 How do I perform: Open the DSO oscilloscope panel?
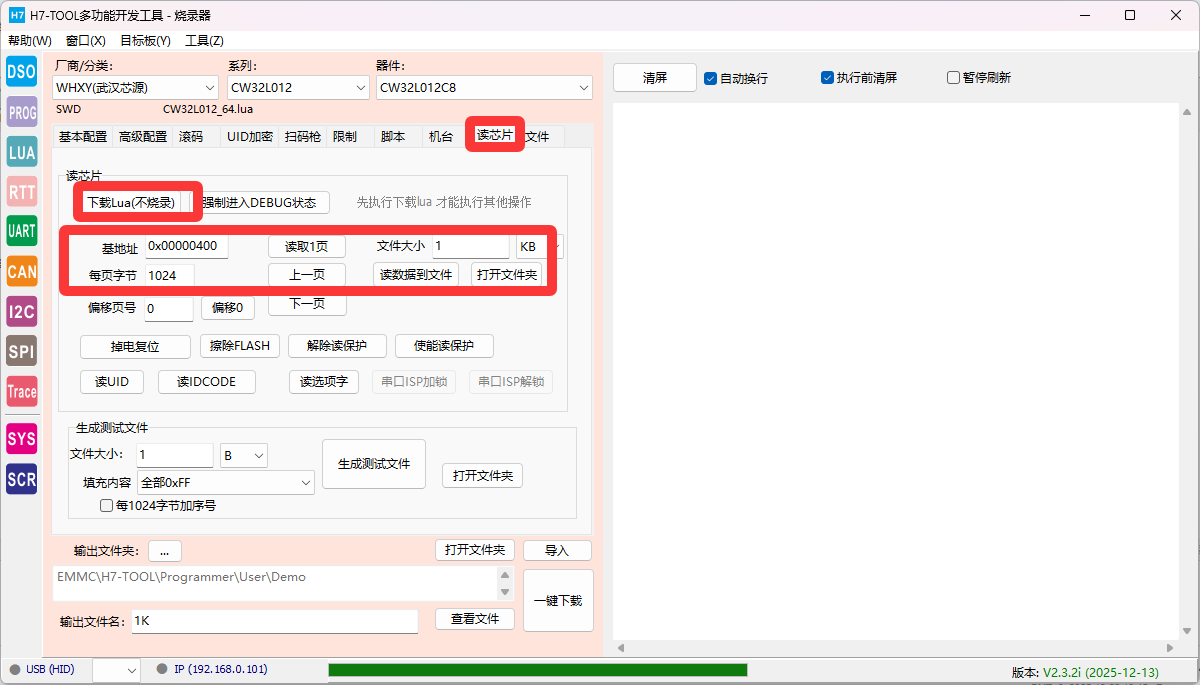point(21,72)
